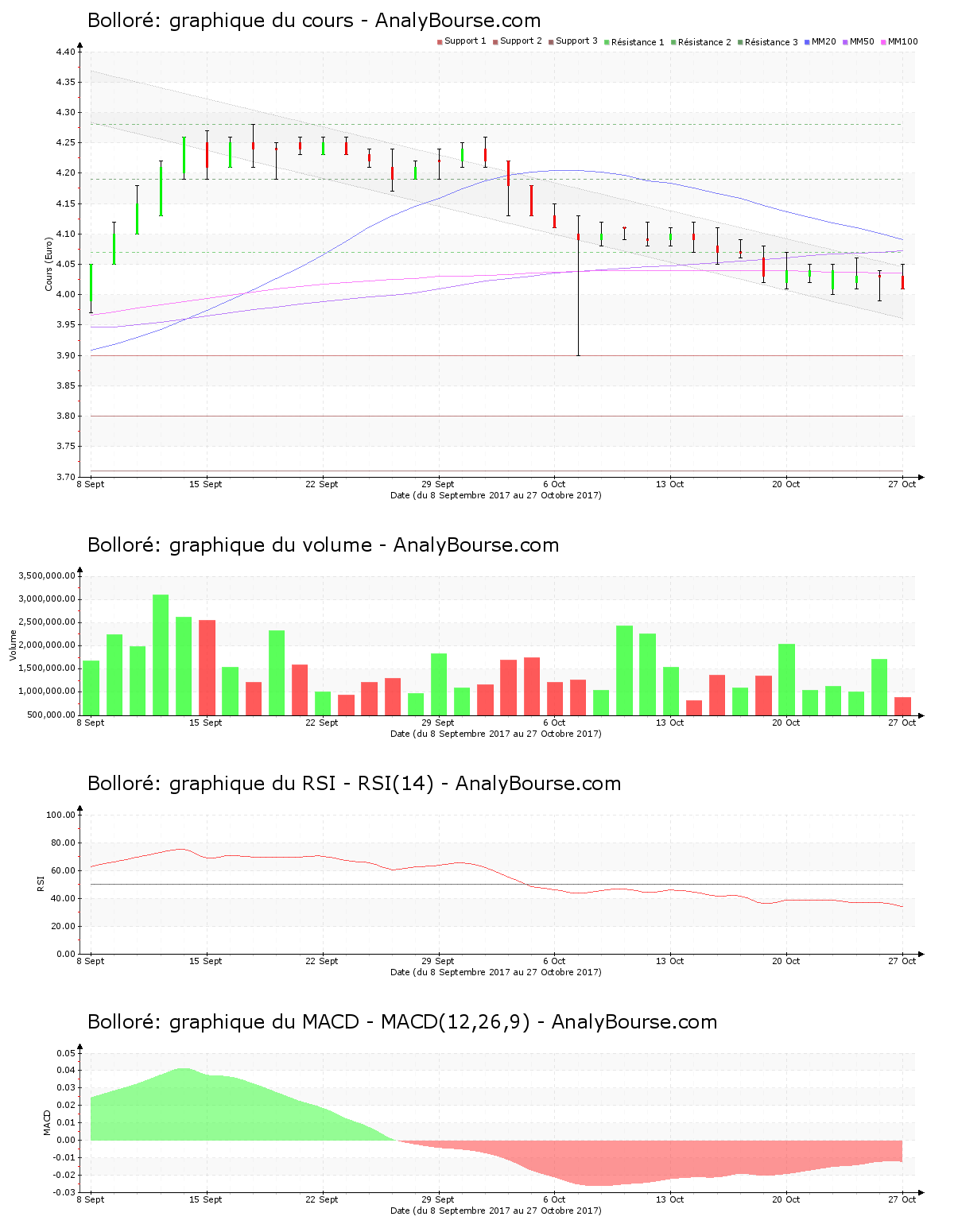
Task: Click the date caption below the price chart
Action: point(496,495)
